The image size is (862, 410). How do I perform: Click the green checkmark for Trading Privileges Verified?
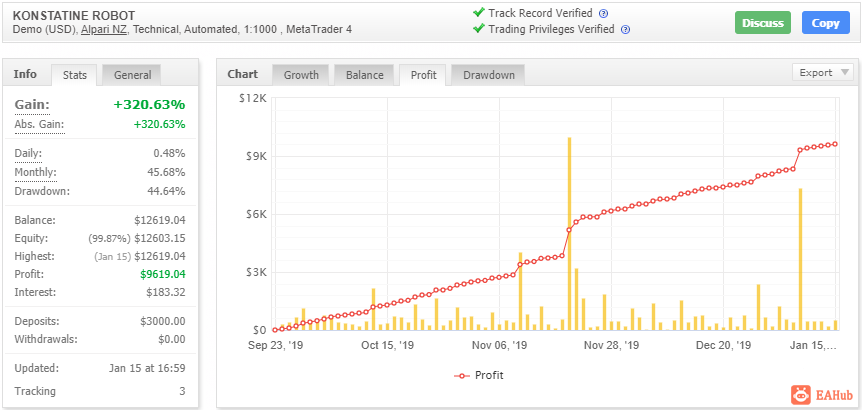point(478,29)
